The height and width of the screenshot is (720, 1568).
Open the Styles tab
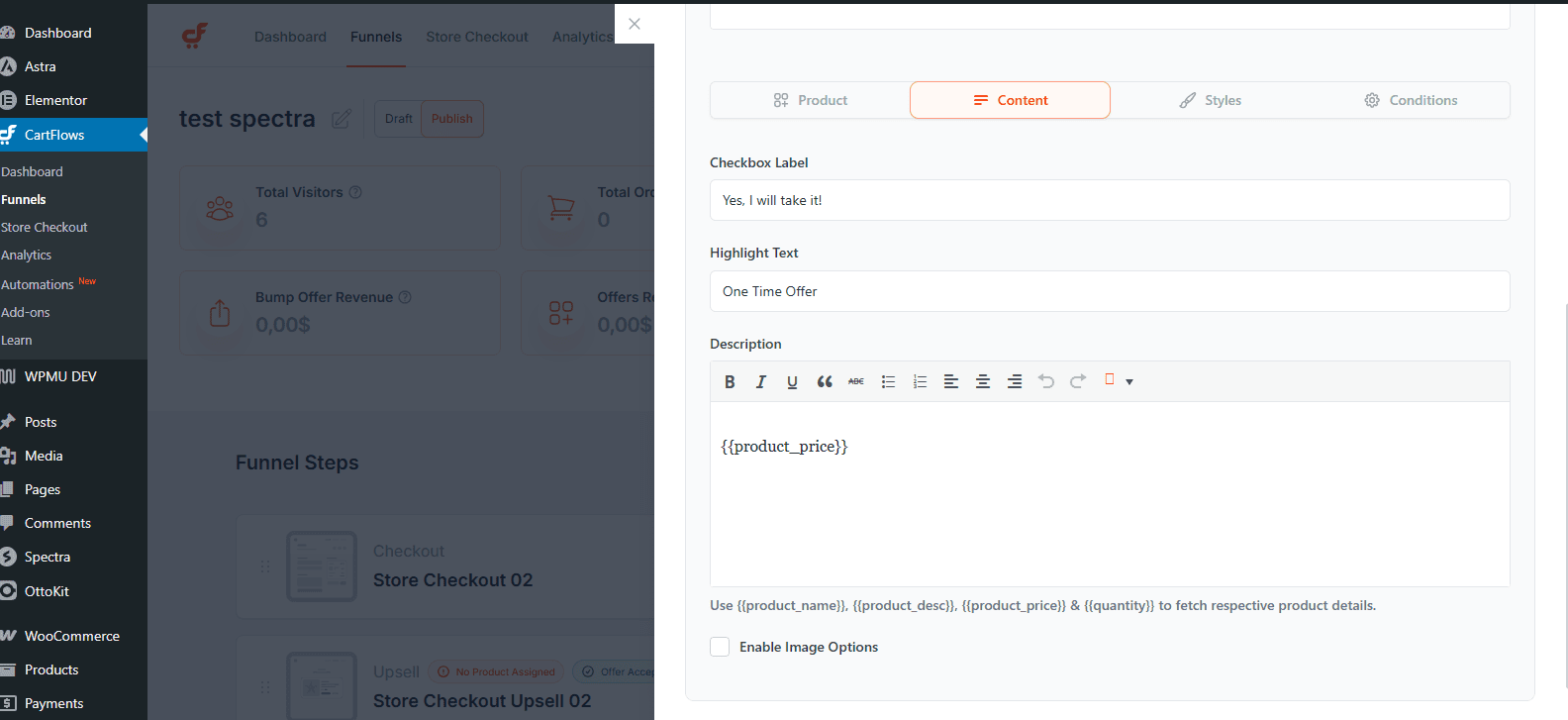tap(1210, 100)
